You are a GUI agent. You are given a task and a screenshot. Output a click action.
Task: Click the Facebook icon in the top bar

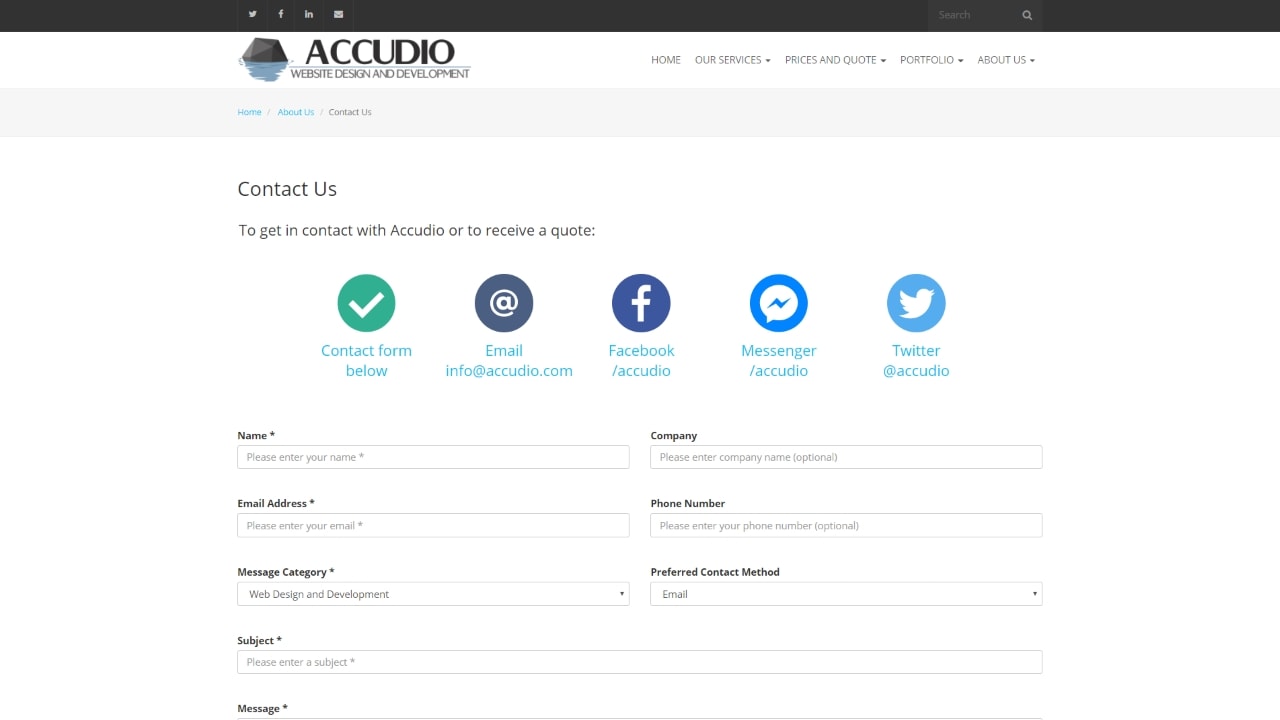(281, 15)
